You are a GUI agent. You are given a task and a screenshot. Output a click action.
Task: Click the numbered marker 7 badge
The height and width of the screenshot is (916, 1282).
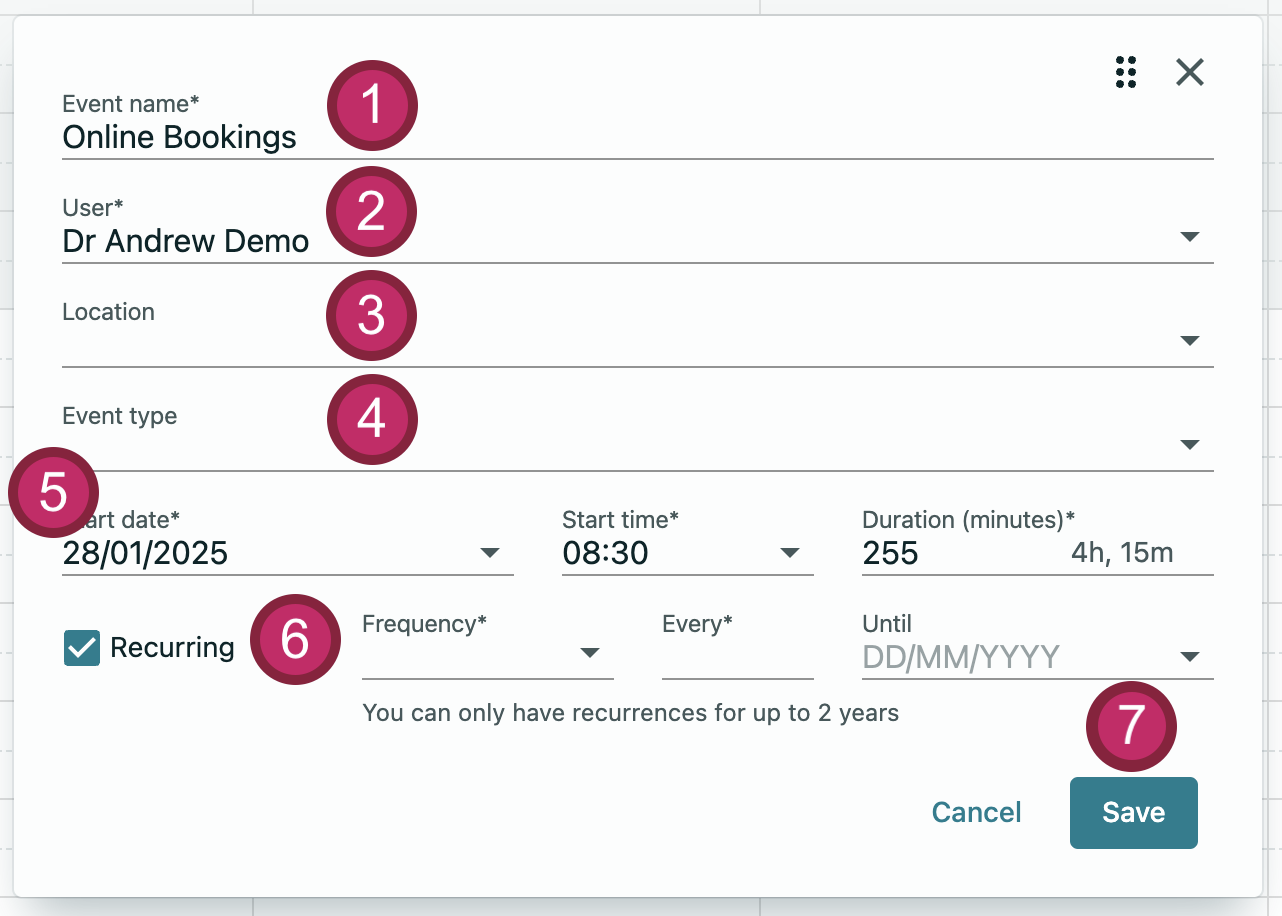[1131, 727]
